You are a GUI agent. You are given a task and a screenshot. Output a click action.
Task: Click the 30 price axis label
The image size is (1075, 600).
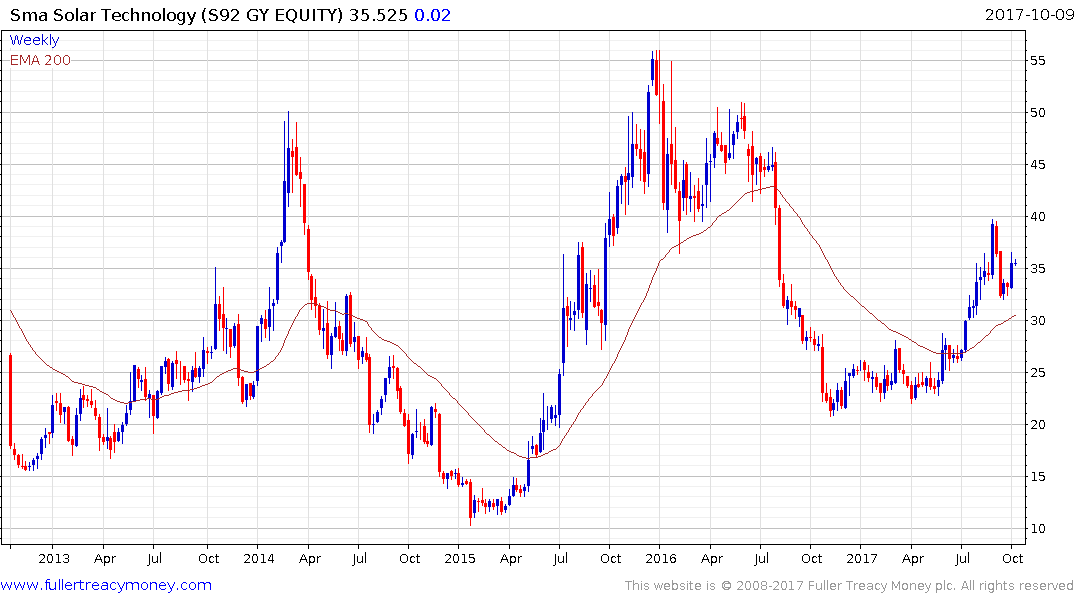click(x=1037, y=320)
